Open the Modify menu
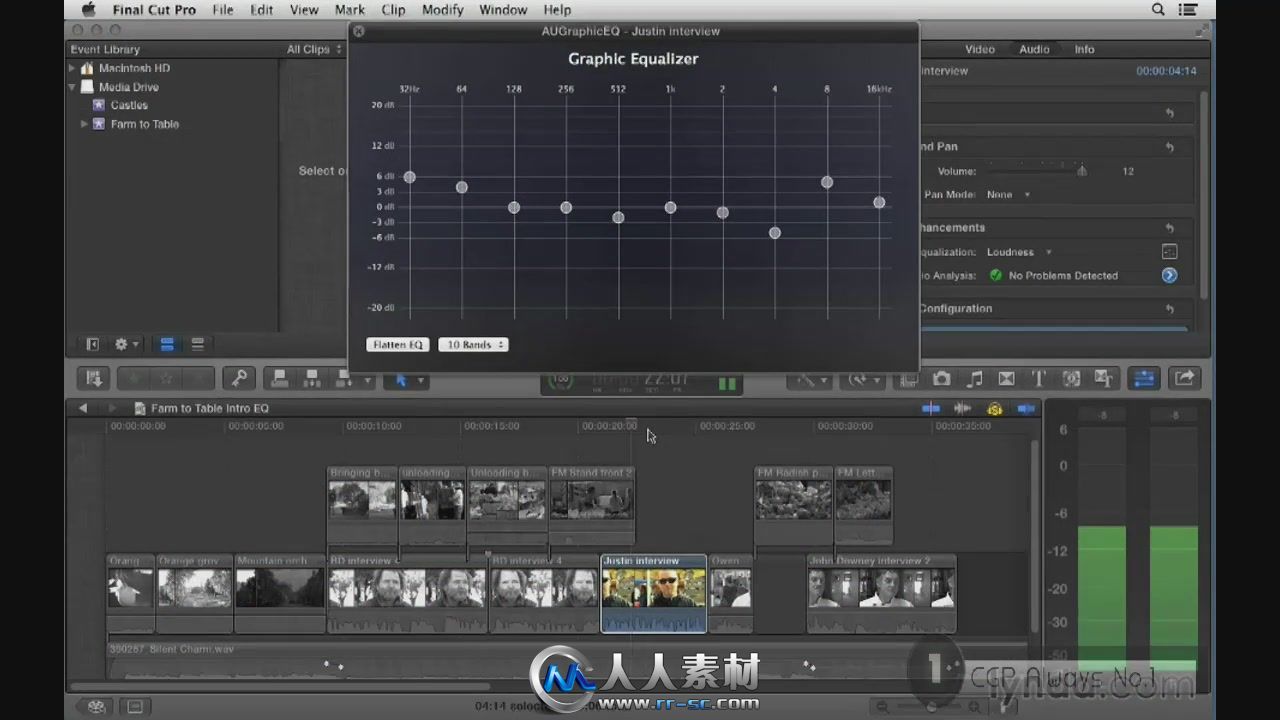The width and height of the screenshot is (1280, 720). point(443,10)
